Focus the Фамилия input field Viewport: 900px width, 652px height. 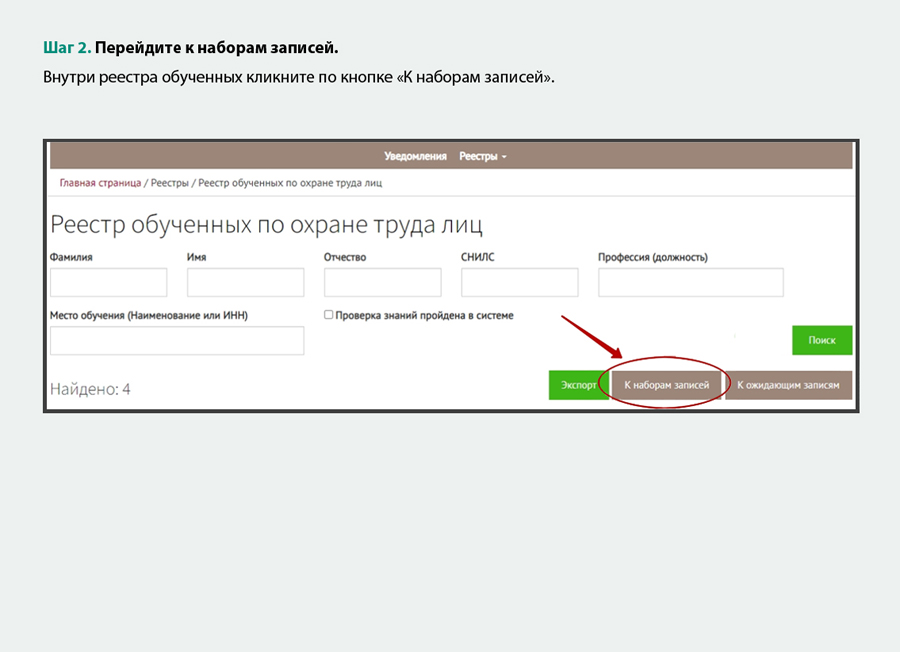[x=108, y=282]
